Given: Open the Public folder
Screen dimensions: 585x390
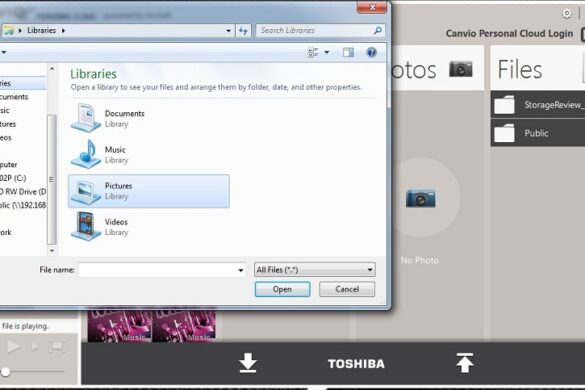Looking at the screenshot, I should coord(538,133).
